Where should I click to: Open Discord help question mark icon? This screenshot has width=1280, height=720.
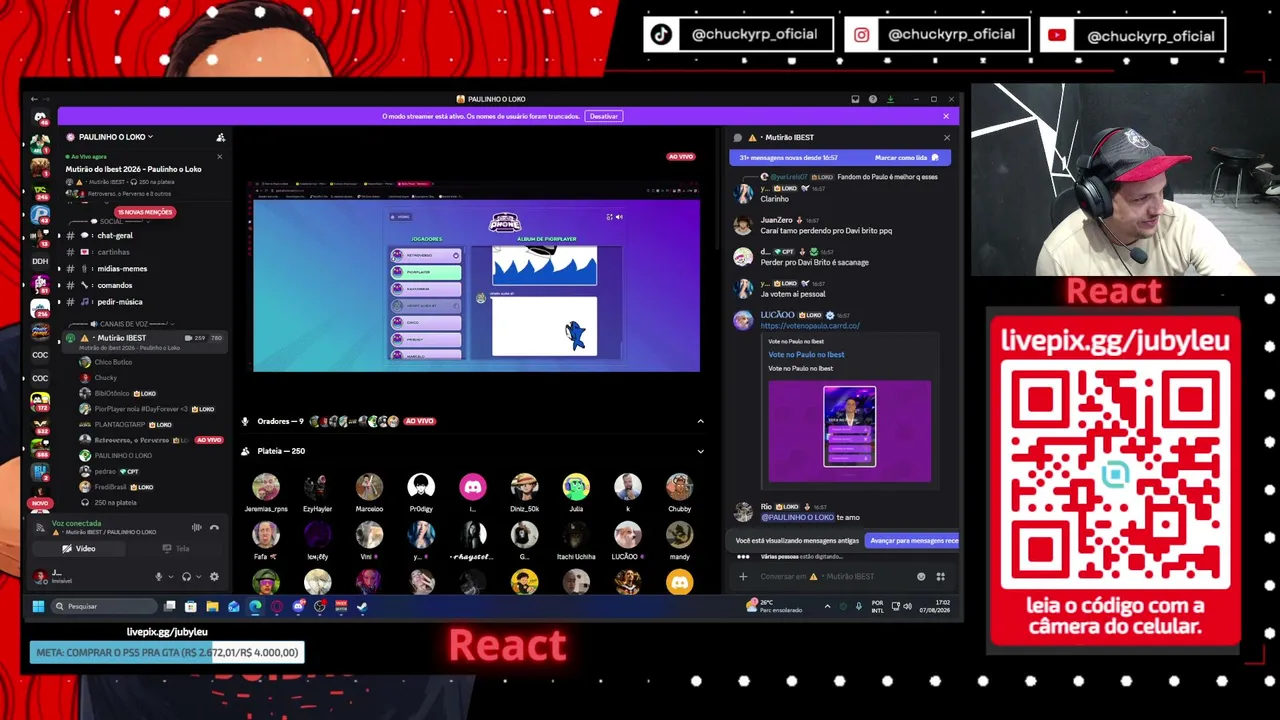coord(873,99)
